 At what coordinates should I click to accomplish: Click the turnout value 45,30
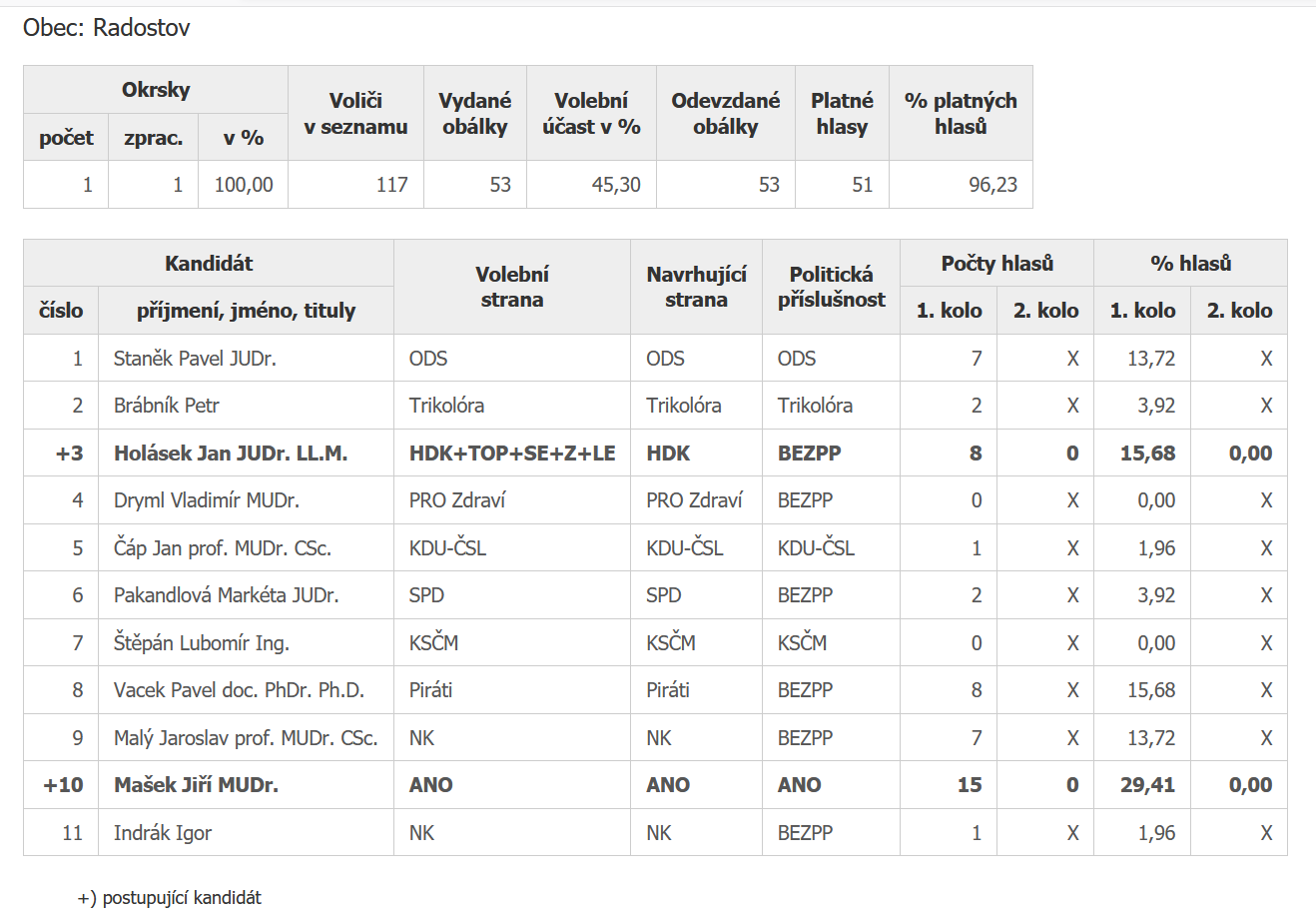point(615,185)
